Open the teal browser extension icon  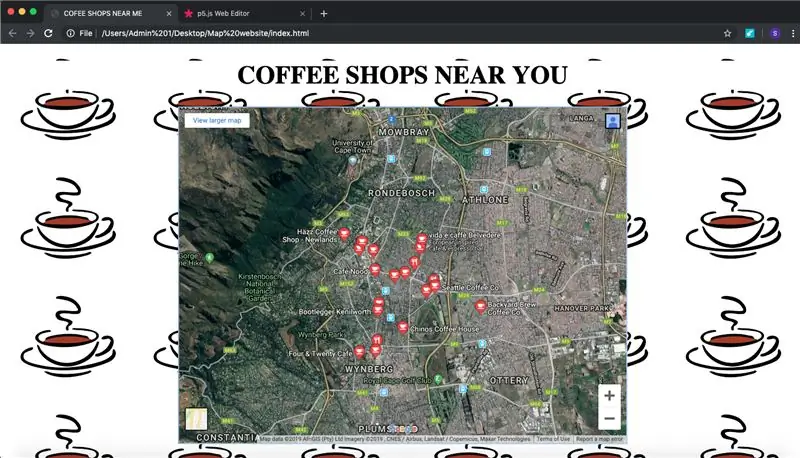point(749,33)
